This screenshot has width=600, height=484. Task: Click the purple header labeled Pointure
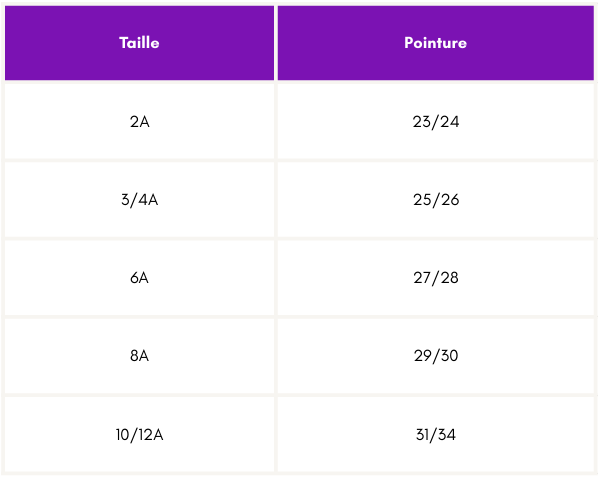435,43
